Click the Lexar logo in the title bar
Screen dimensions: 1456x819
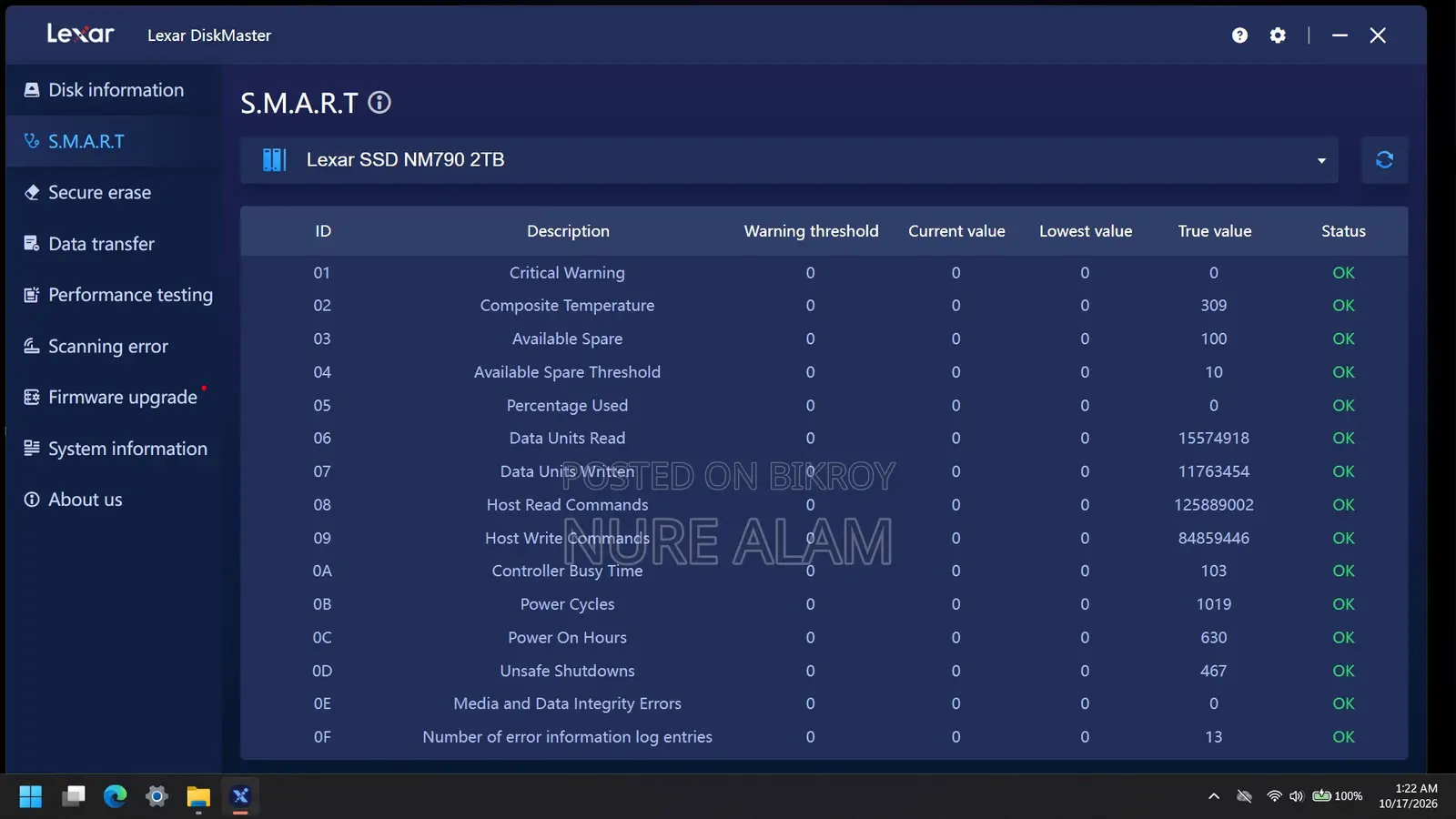[80, 35]
